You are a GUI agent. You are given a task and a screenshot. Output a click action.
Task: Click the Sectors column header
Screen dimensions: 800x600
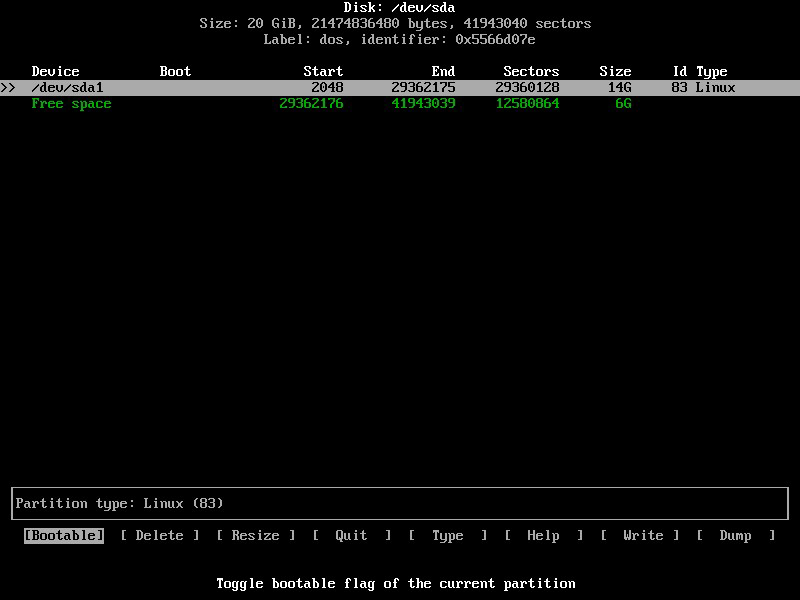531,72
